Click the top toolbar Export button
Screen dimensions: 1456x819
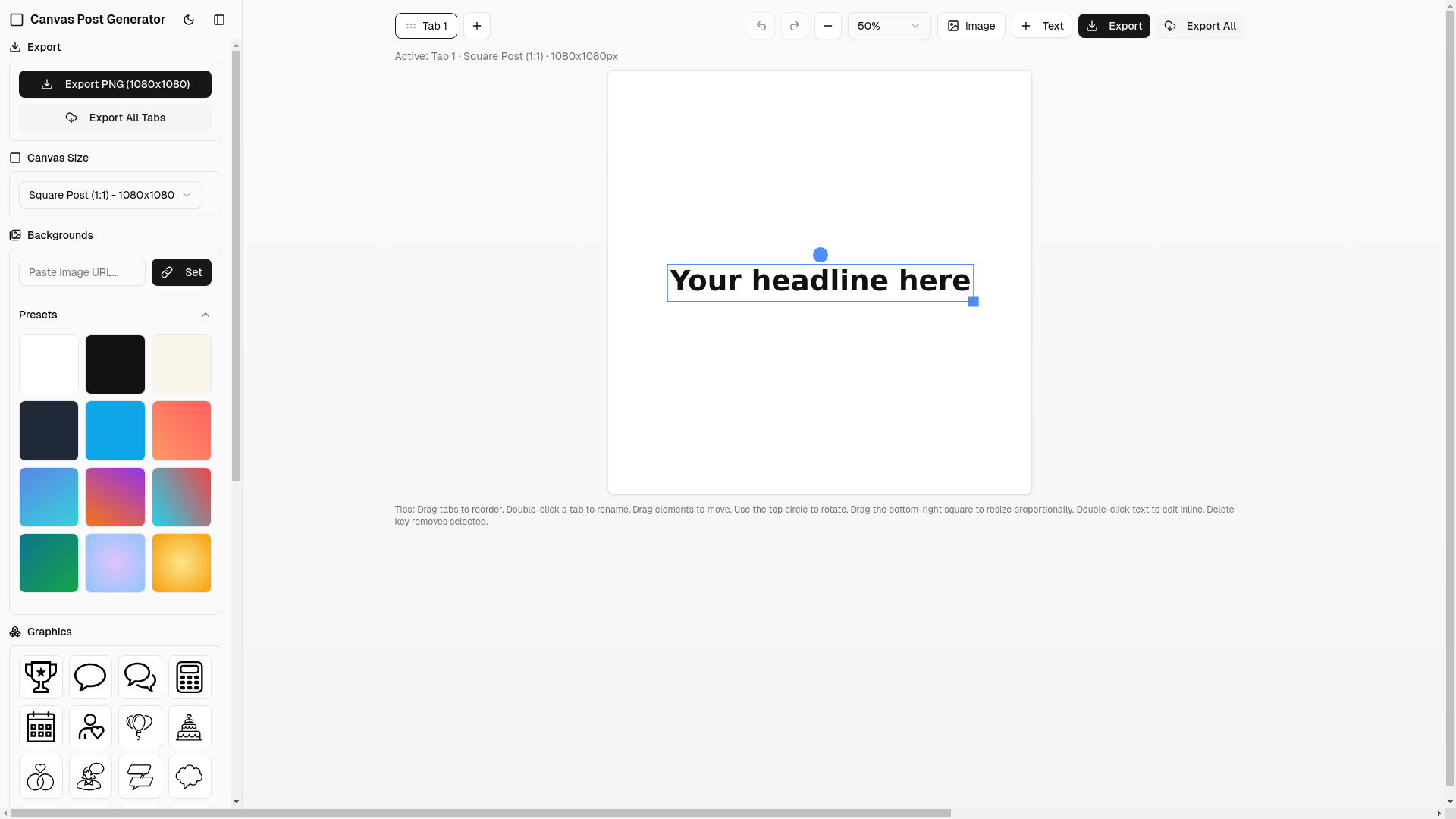[x=1114, y=26]
